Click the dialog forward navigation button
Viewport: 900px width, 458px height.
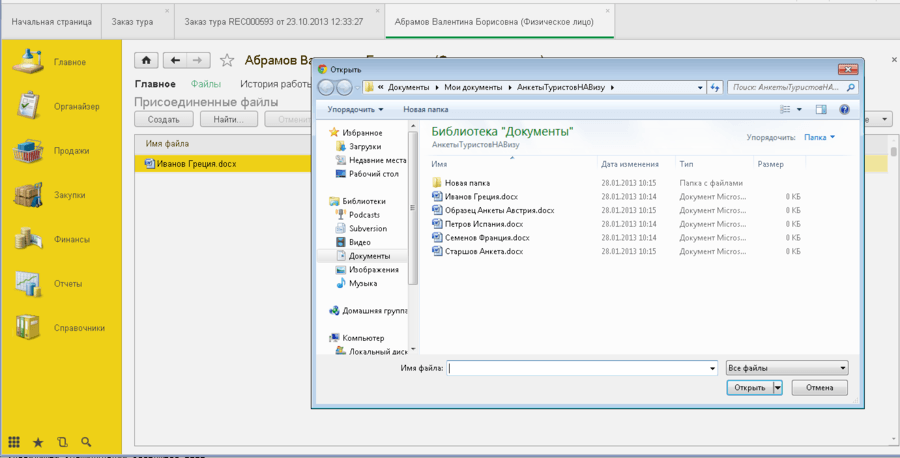[344, 87]
